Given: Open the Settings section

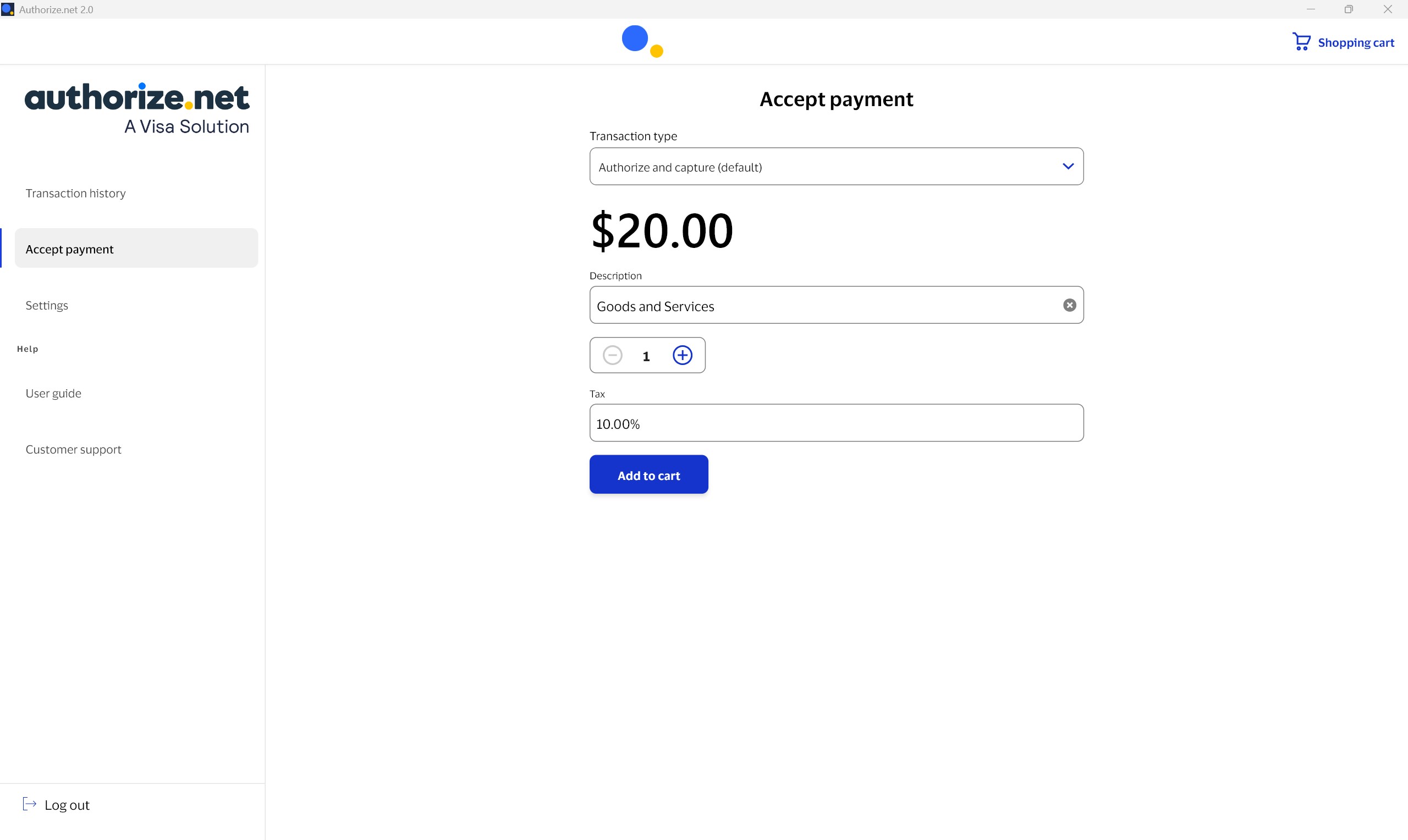Looking at the screenshot, I should (46, 305).
